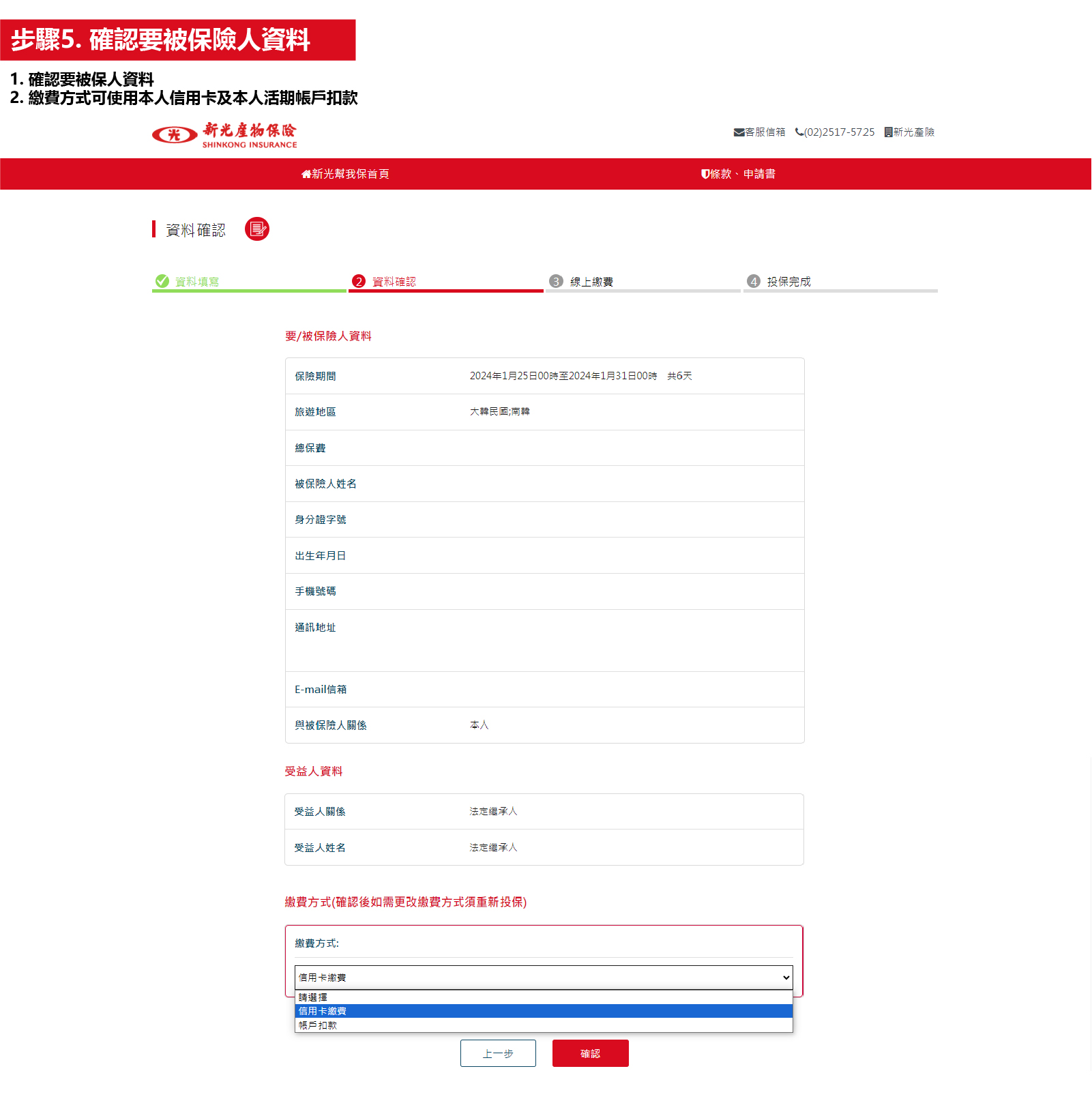
Task: Click the phone icon next to (02)2517-5725
Action: point(799,132)
